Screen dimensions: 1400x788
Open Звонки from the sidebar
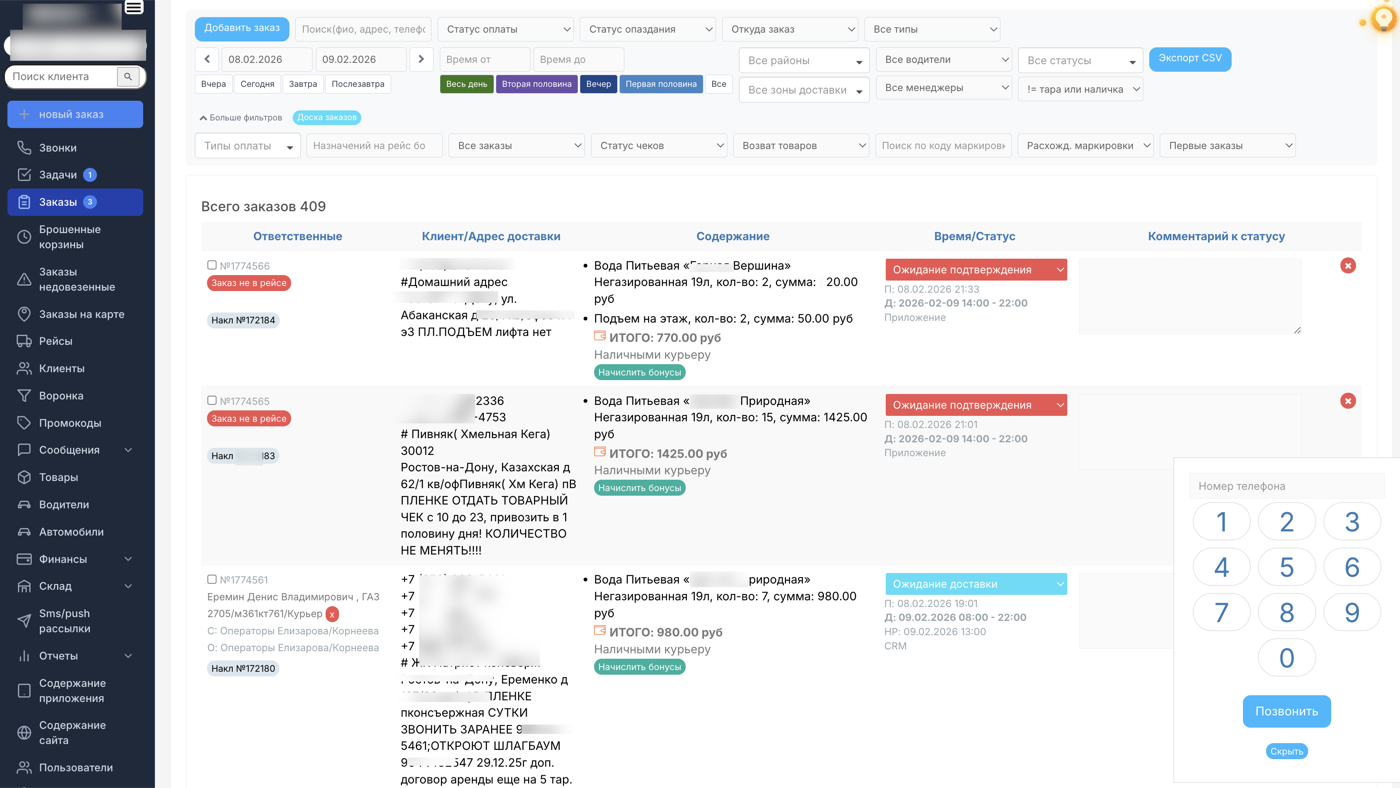pyautogui.click(x=58, y=148)
